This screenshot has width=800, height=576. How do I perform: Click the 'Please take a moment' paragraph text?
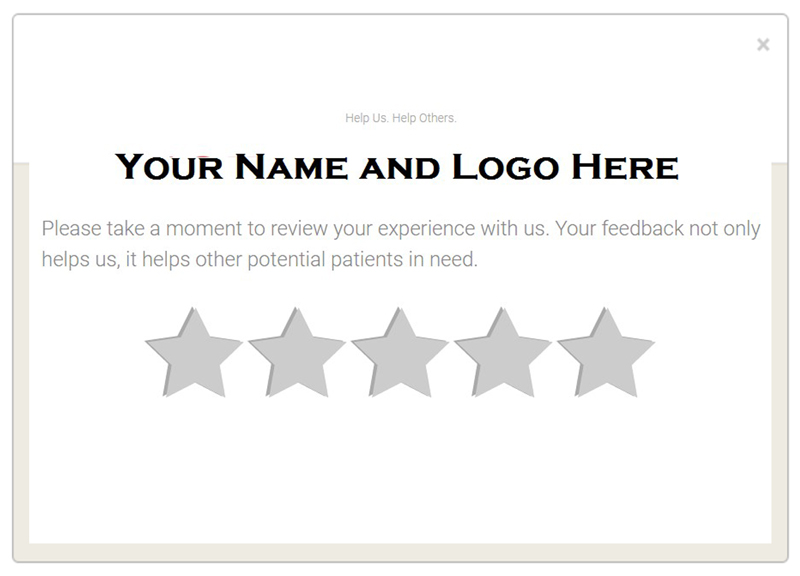pos(401,244)
